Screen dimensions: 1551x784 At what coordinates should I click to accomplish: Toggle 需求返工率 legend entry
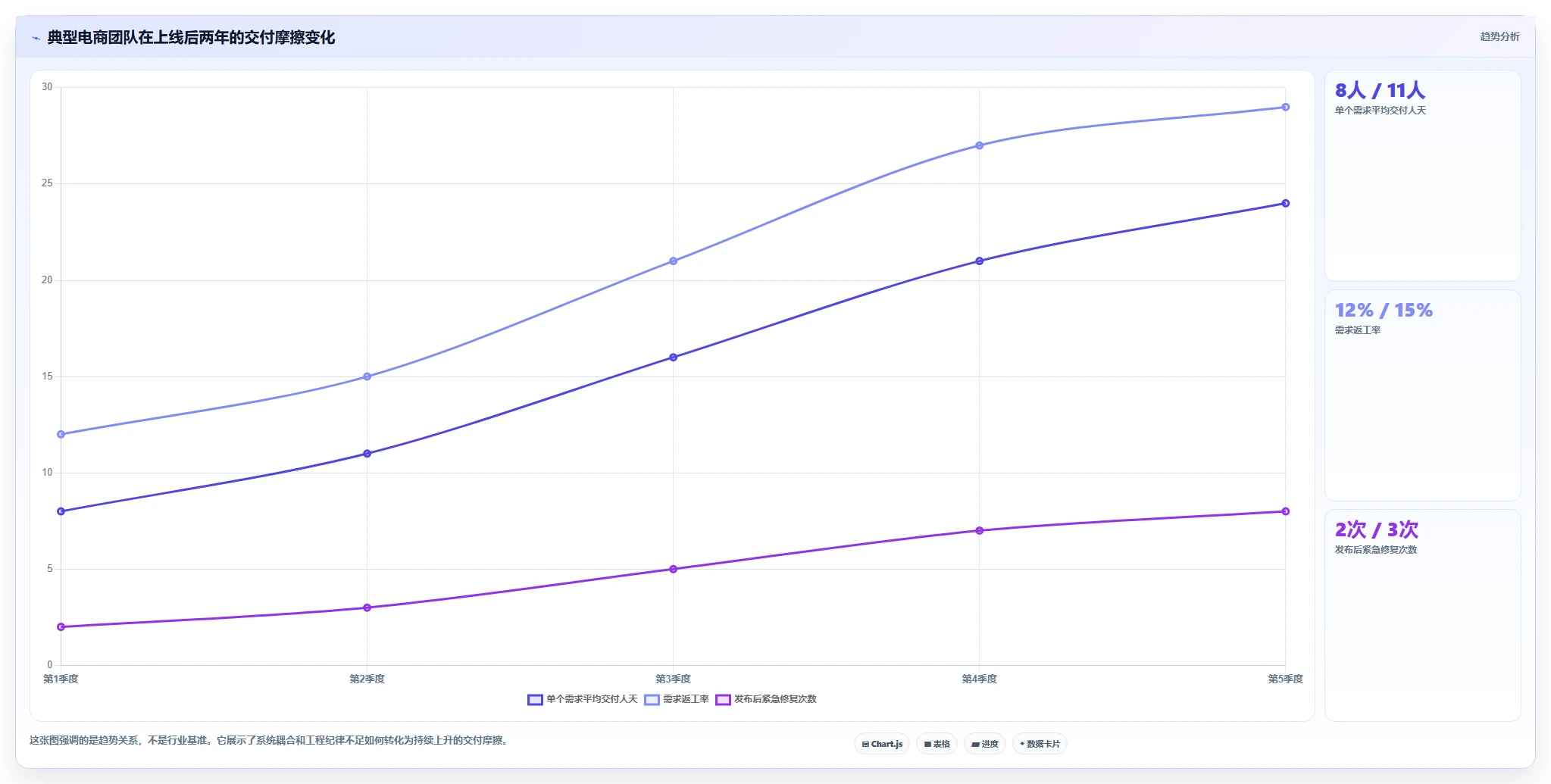click(677, 699)
